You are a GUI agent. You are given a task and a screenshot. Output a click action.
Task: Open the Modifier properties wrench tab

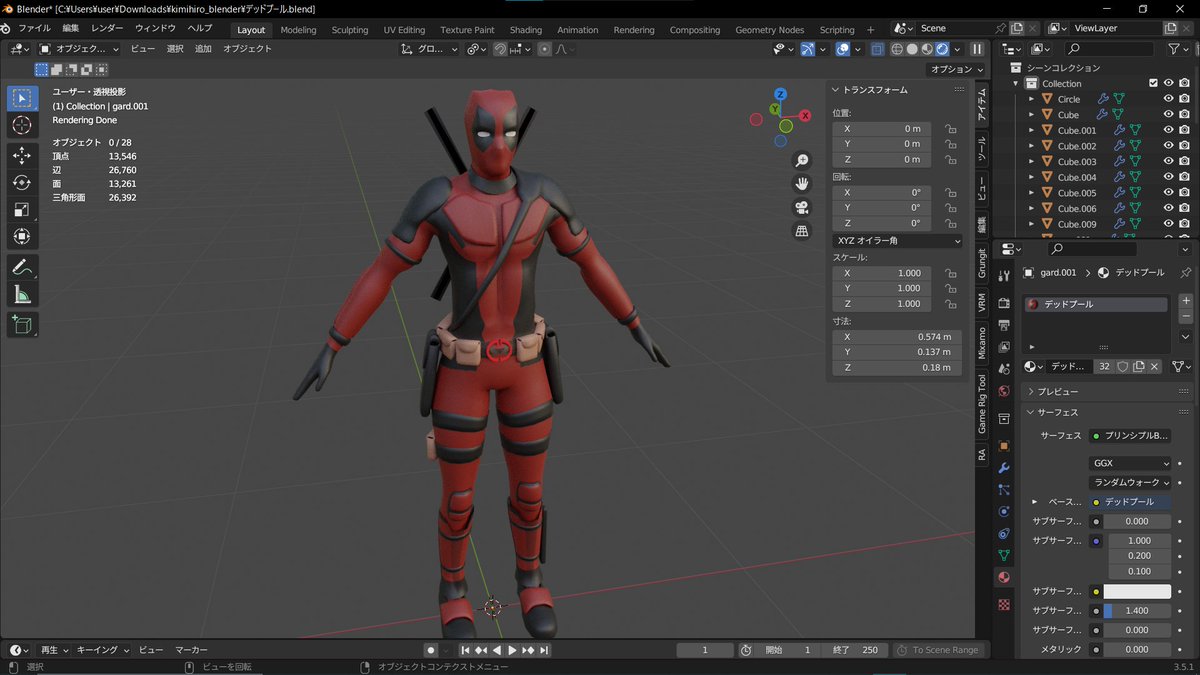tap(1004, 467)
